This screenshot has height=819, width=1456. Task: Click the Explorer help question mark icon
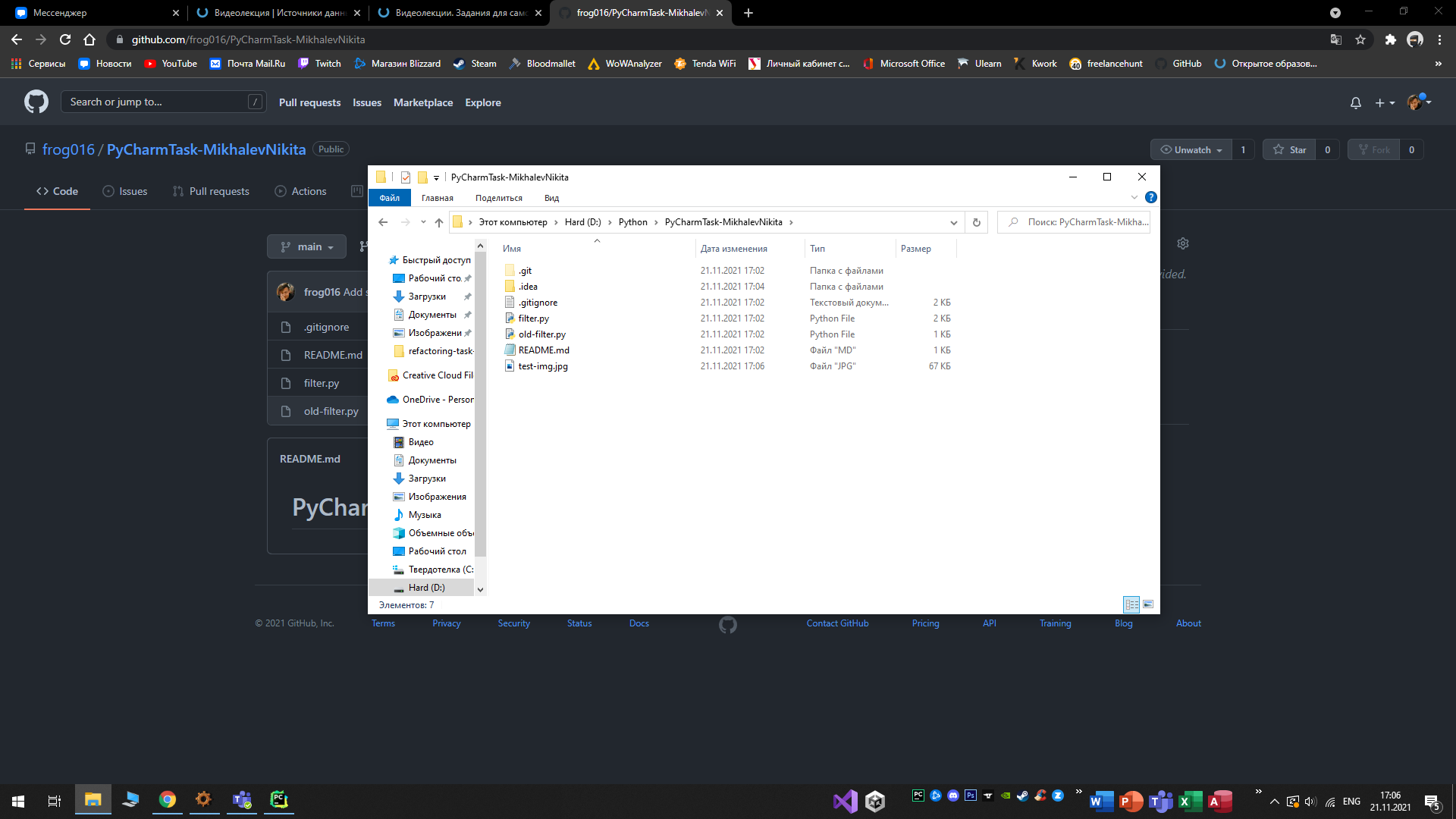point(1151,197)
